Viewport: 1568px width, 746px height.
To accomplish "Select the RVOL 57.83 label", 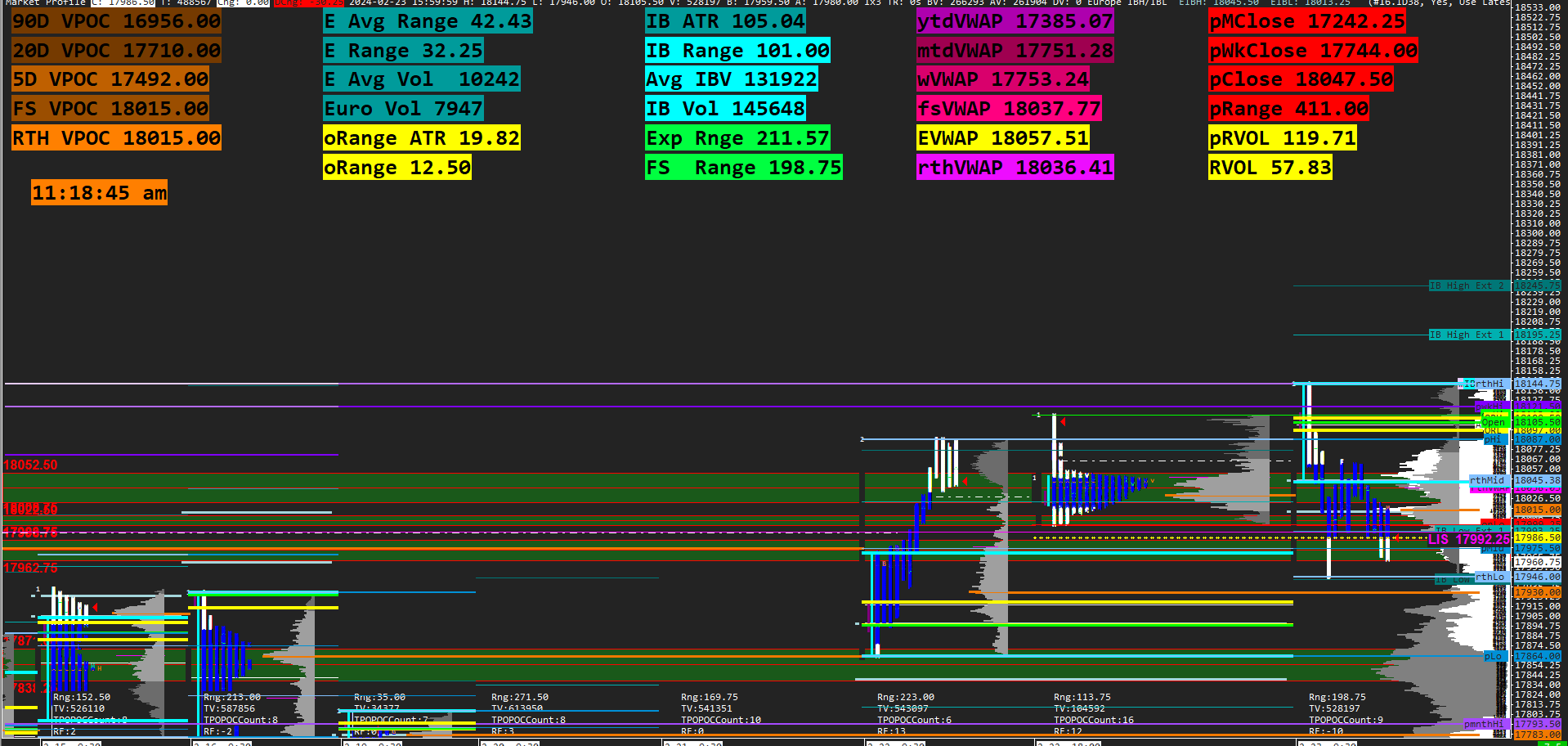I will [1270, 168].
